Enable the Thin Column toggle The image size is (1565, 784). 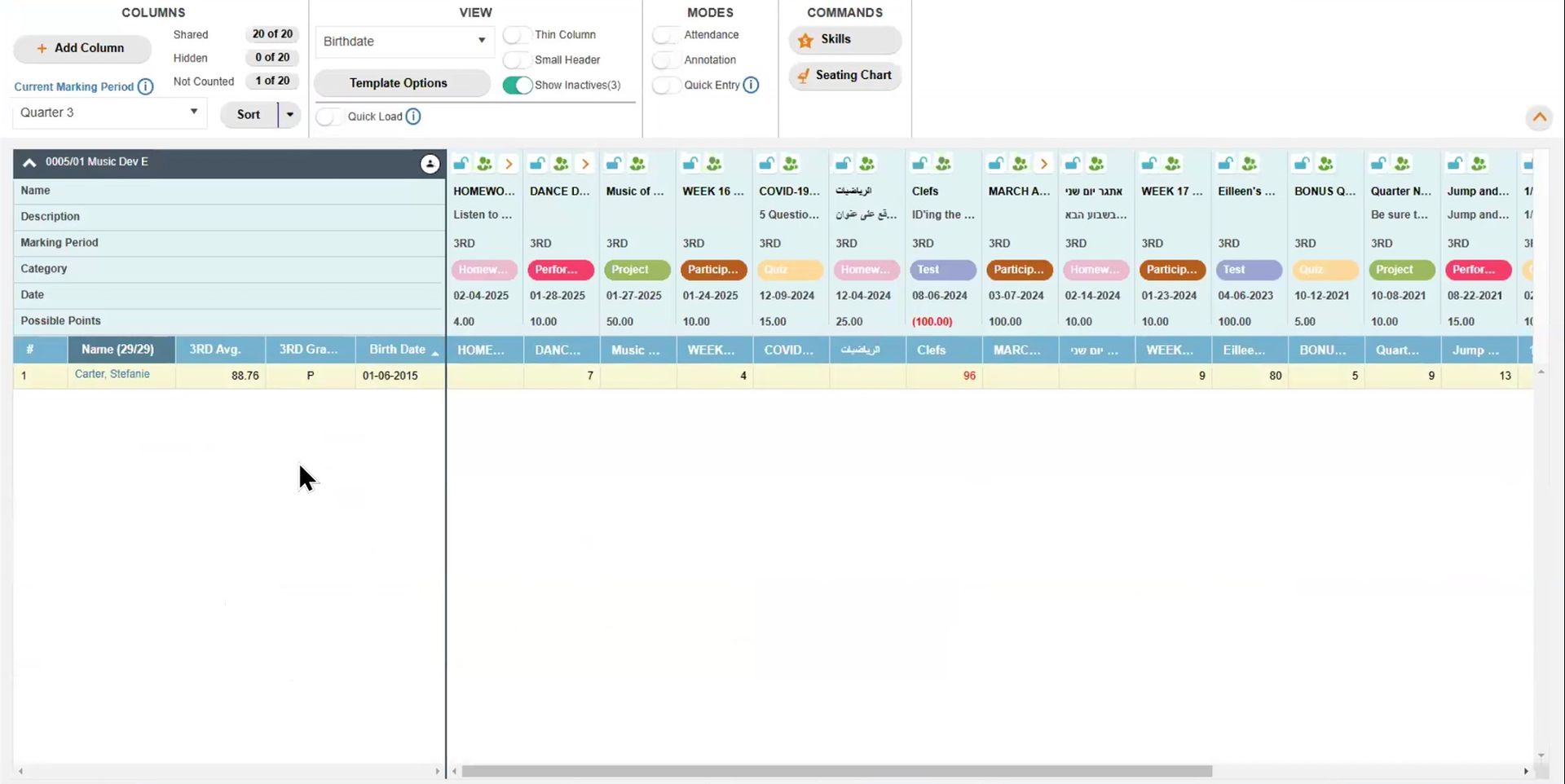point(516,35)
